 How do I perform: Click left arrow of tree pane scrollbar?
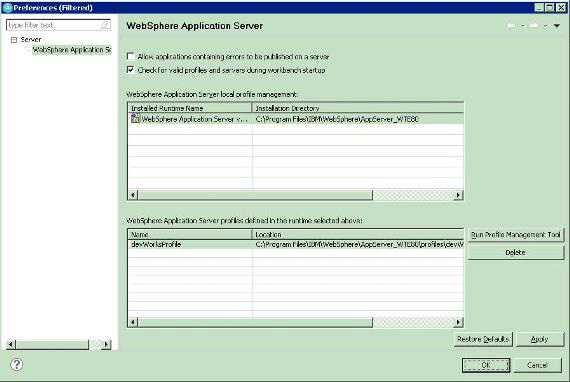click(11, 344)
